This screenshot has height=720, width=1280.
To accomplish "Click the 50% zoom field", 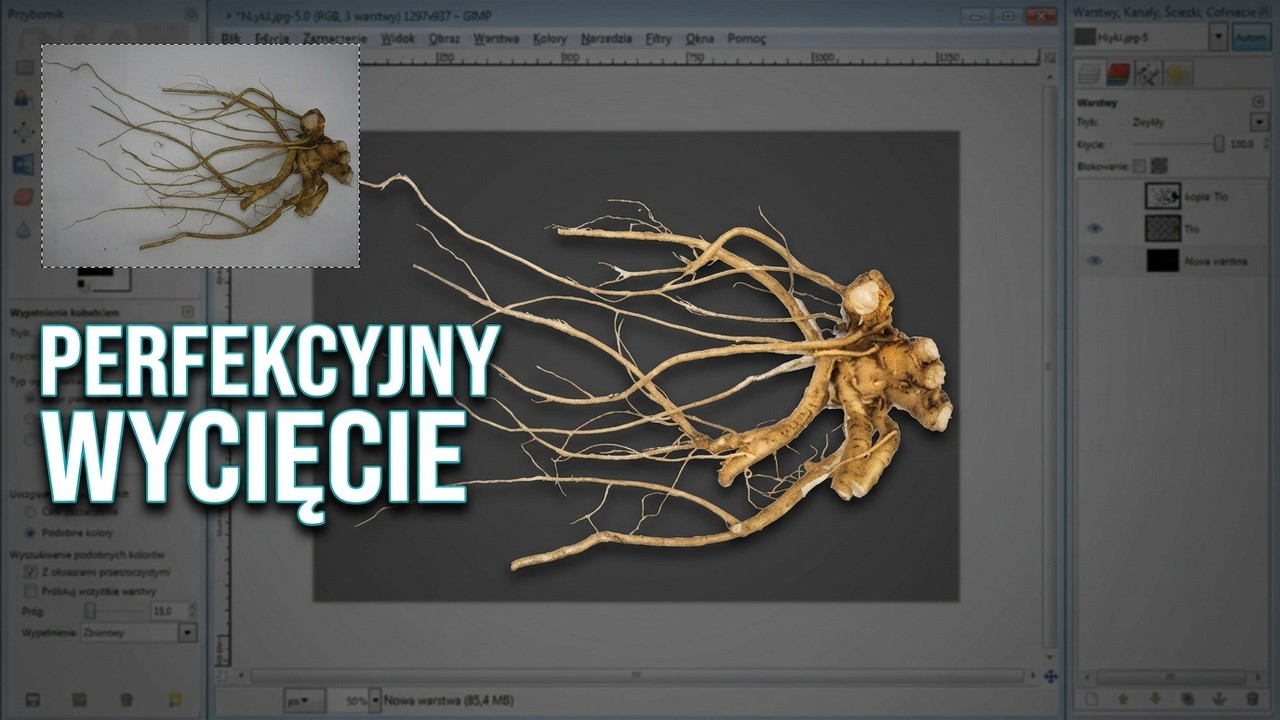I will [350, 700].
